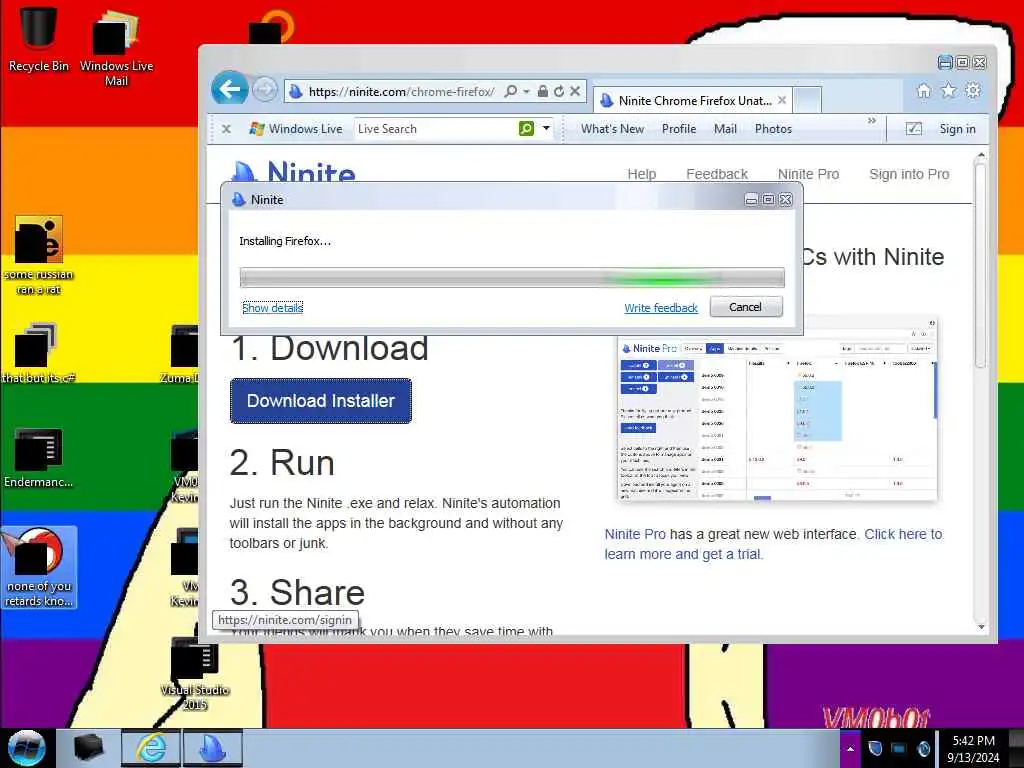The height and width of the screenshot is (768, 1024).
Task: Open the browser Home icon
Action: click(923, 91)
